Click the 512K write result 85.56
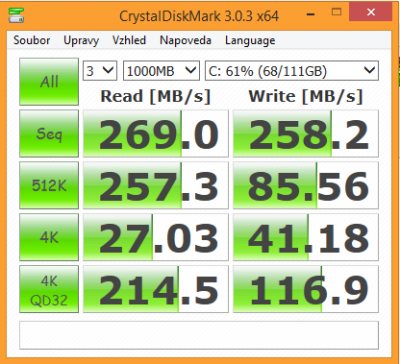 (x=306, y=185)
